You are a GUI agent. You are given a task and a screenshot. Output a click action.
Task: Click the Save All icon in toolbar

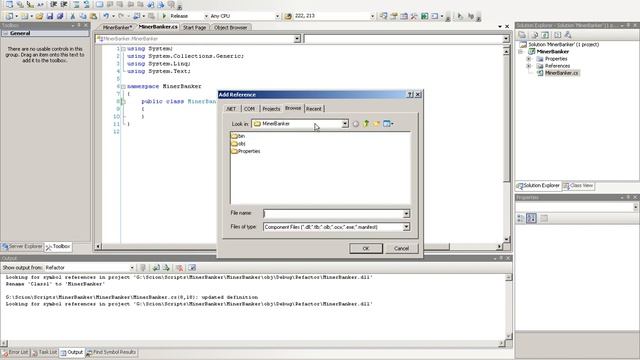60,16
